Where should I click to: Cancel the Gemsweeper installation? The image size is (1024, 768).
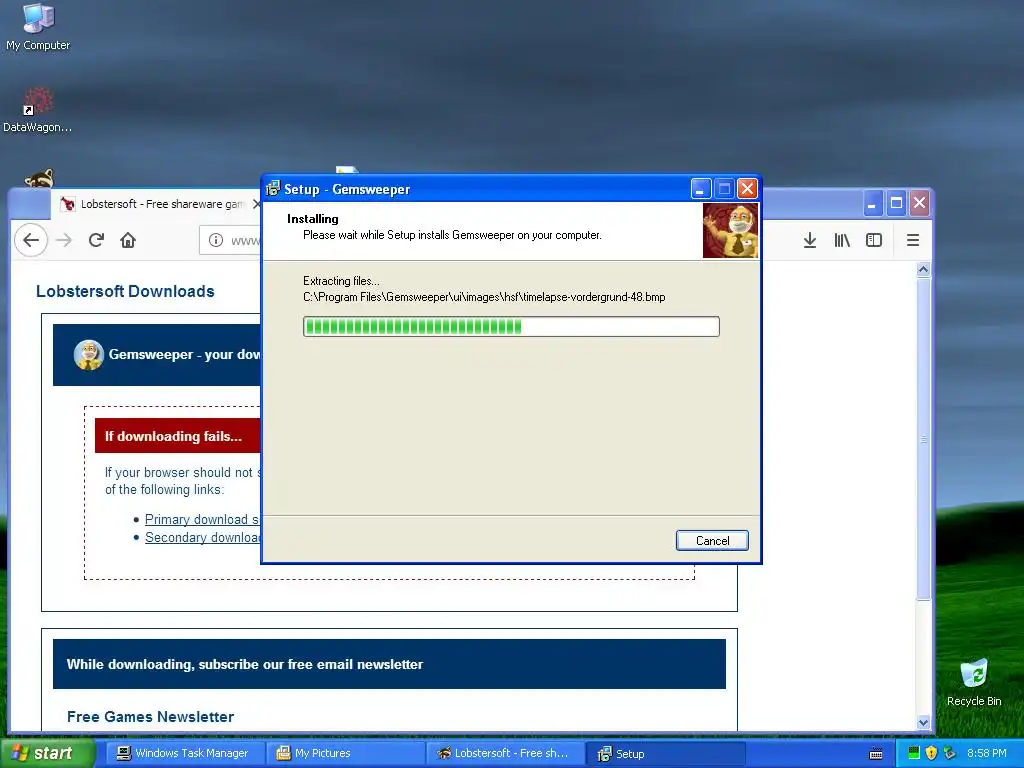(712, 540)
